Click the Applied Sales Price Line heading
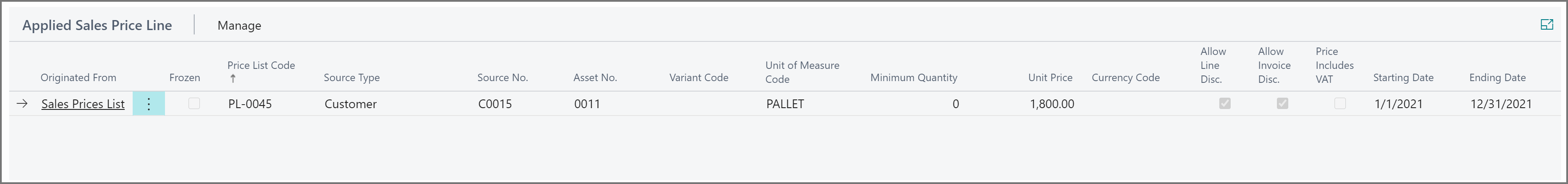The width and height of the screenshot is (1568, 184). click(97, 25)
